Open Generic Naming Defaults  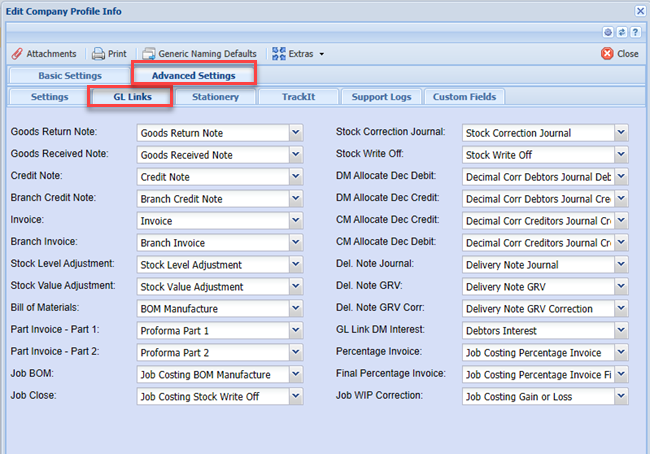coord(199,53)
